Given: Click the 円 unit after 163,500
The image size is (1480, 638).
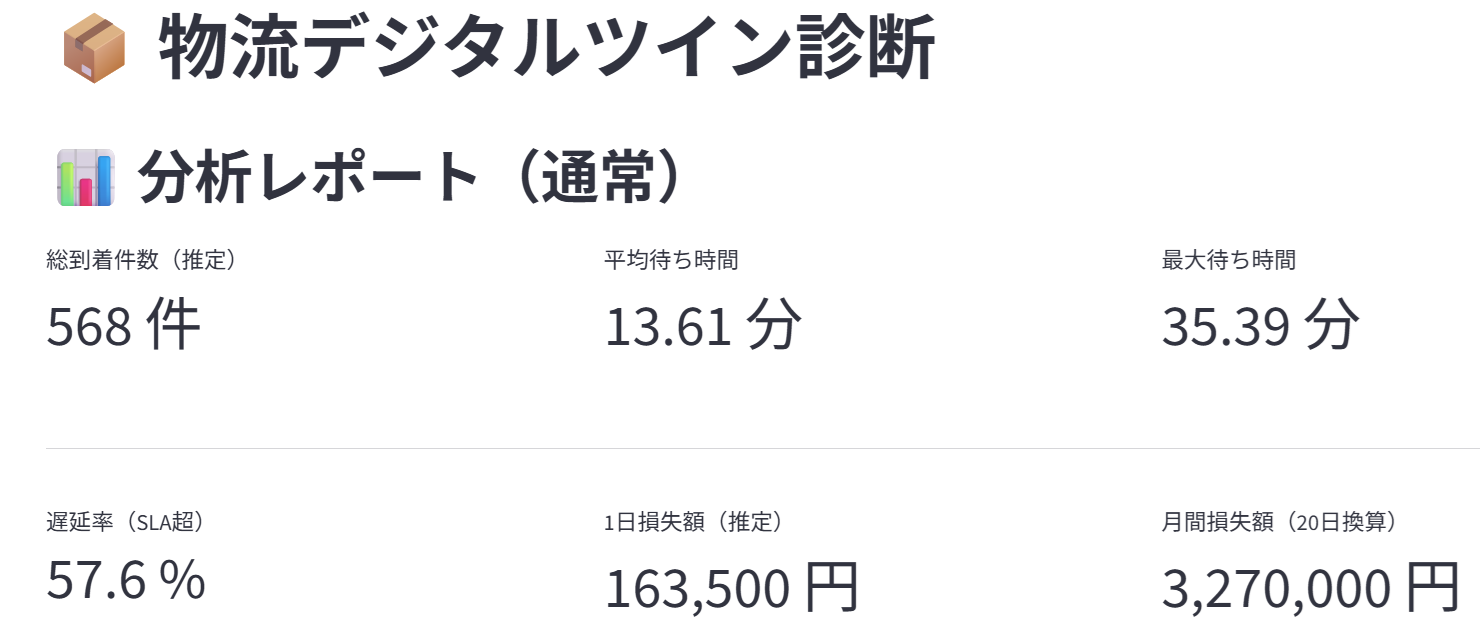Looking at the screenshot, I should coord(832,588).
